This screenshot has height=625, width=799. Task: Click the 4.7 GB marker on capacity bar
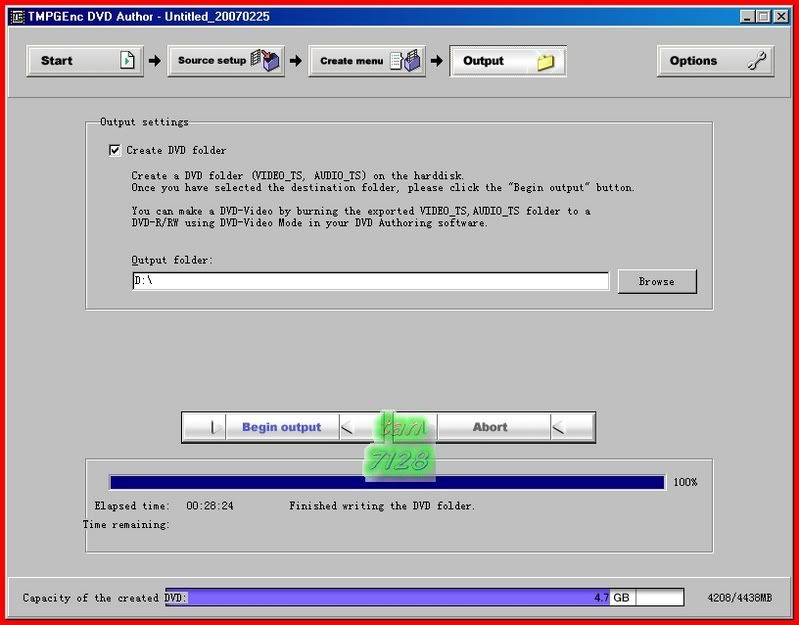611,597
